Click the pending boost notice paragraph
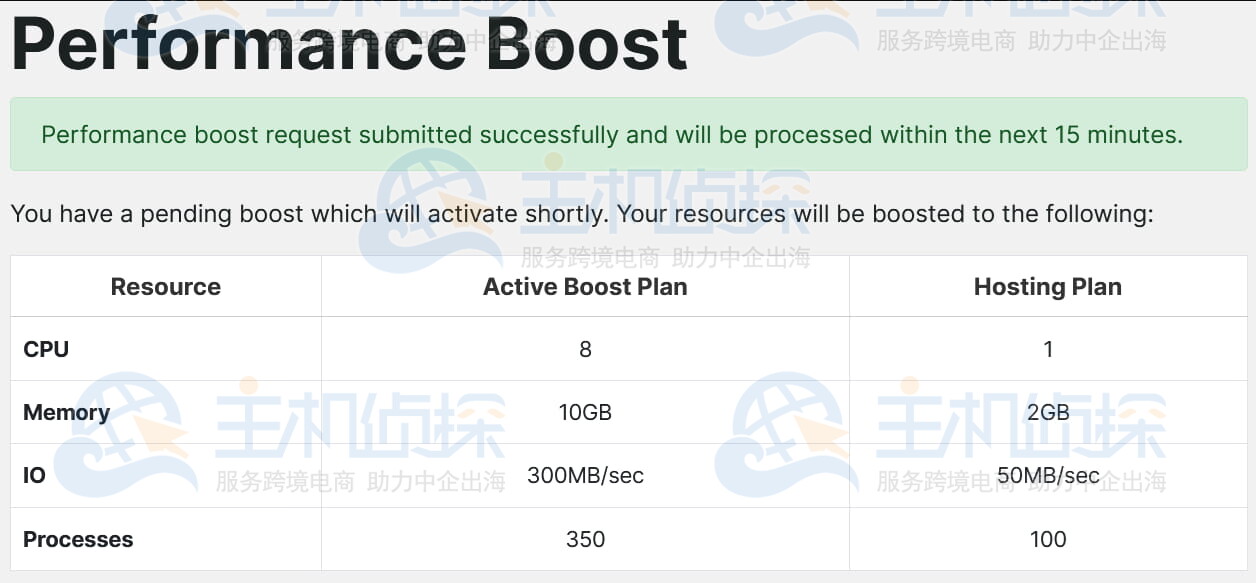The height and width of the screenshot is (583, 1256). click(x=581, y=214)
